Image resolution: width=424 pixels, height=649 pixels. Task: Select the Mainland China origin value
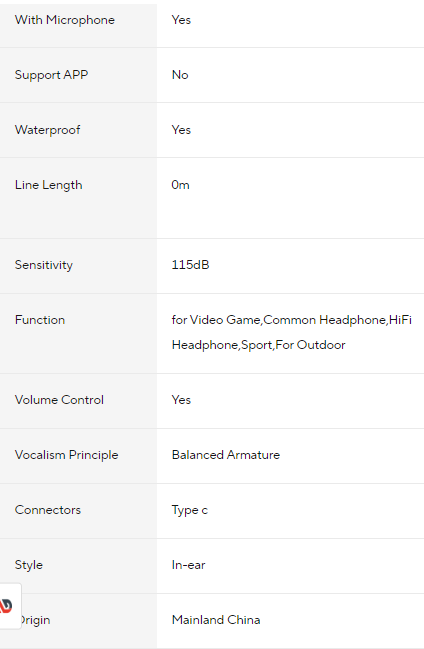(x=216, y=620)
